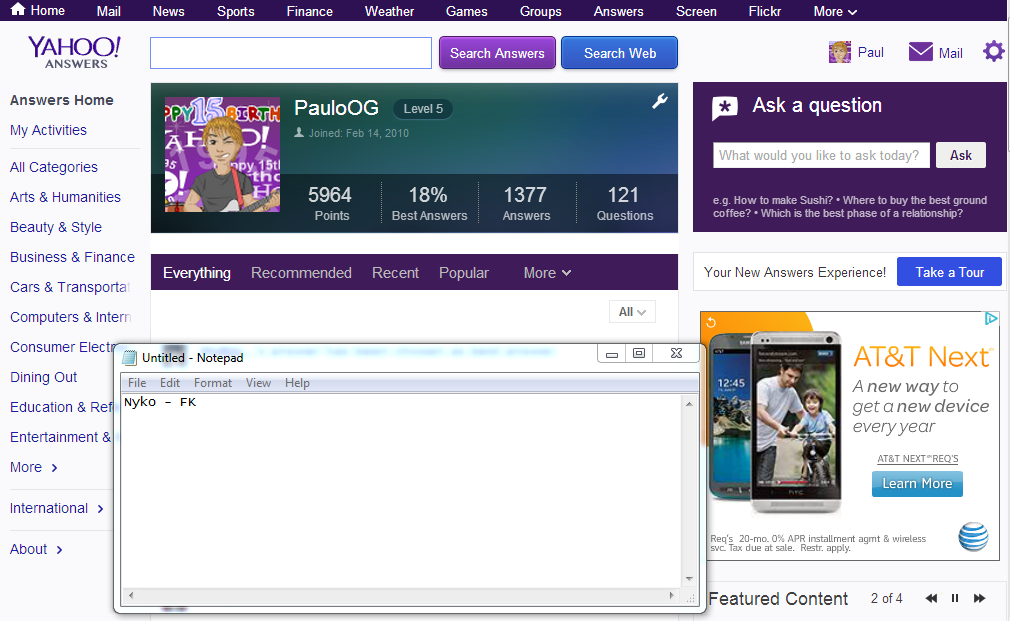Click the Take a Tour button
This screenshot has height=621, width=1010.
(949, 272)
